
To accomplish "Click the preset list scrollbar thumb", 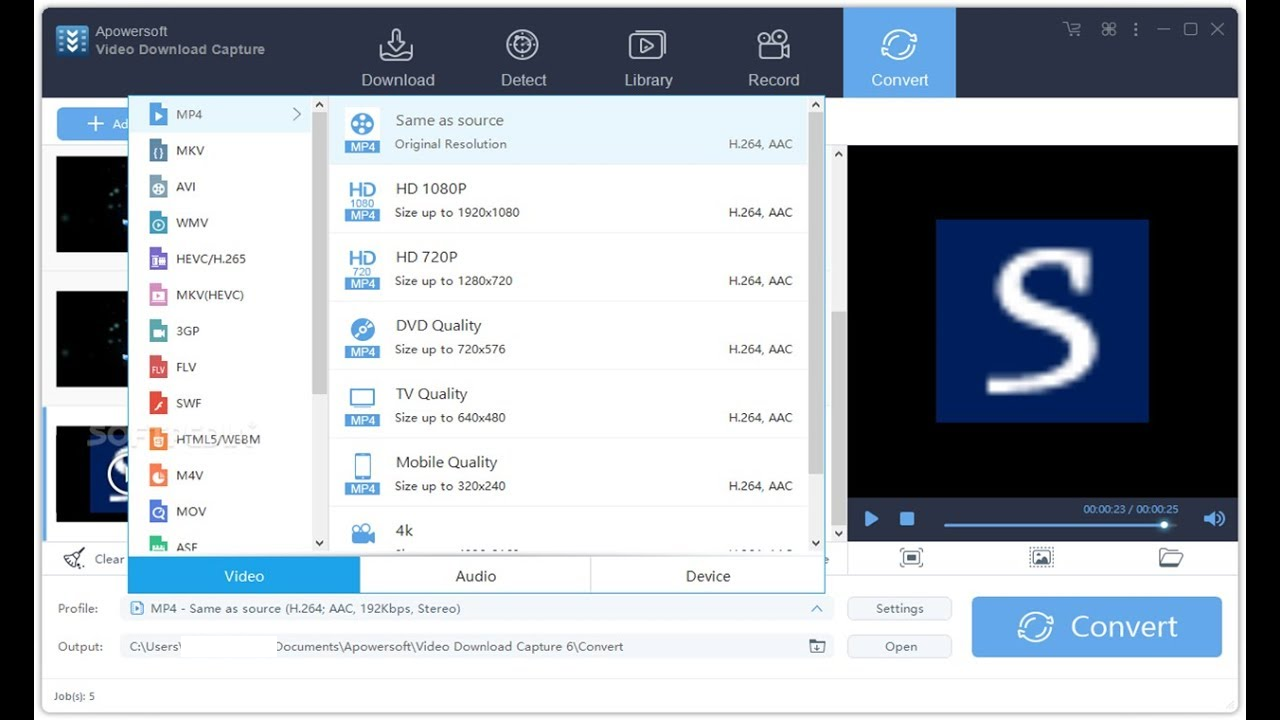I will point(815,294).
